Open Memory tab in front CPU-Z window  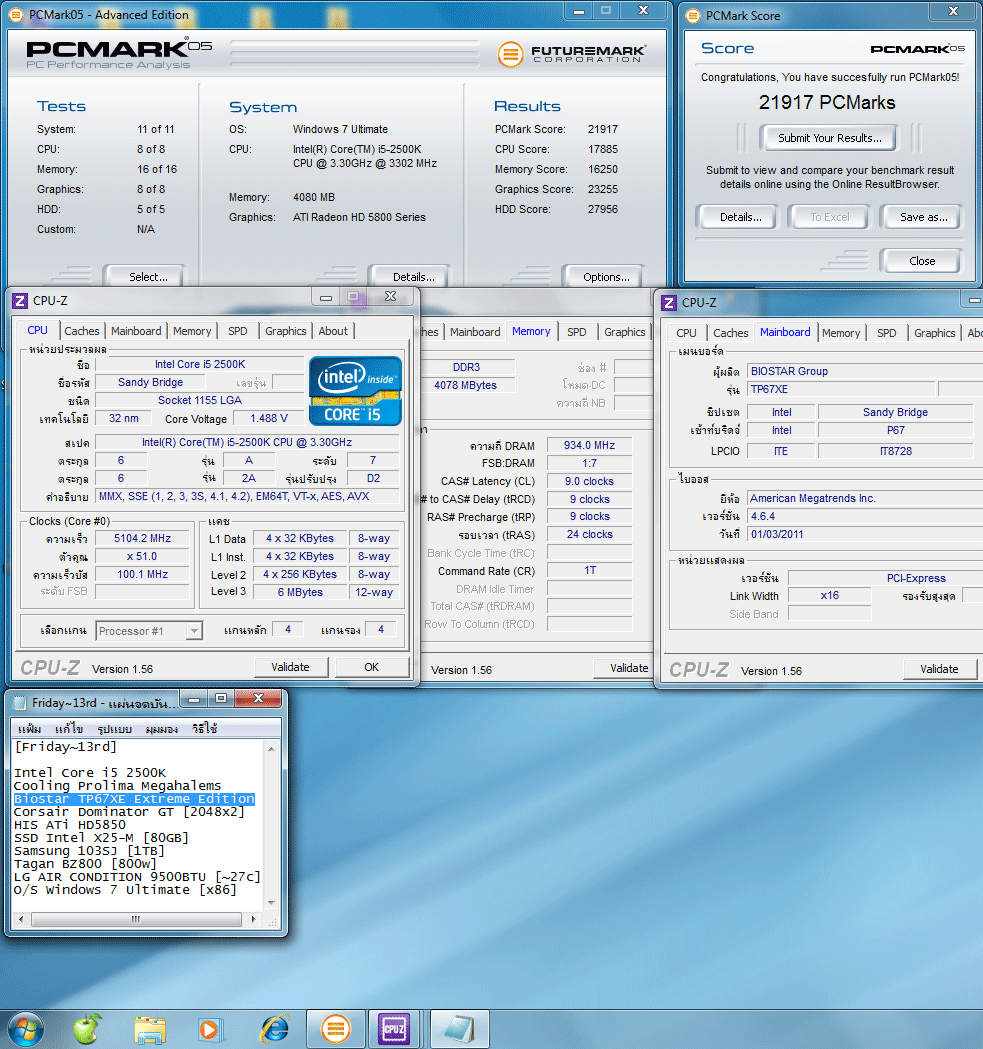click(x=192, y=331)
